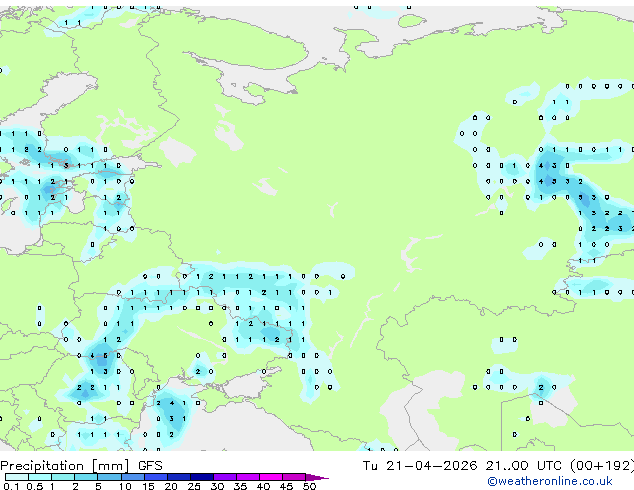Image resolution: width=634 pixels, height=490 pixels.
Task: Click the 30–35 mm purple legend swatch
Action: pos(224,477)
